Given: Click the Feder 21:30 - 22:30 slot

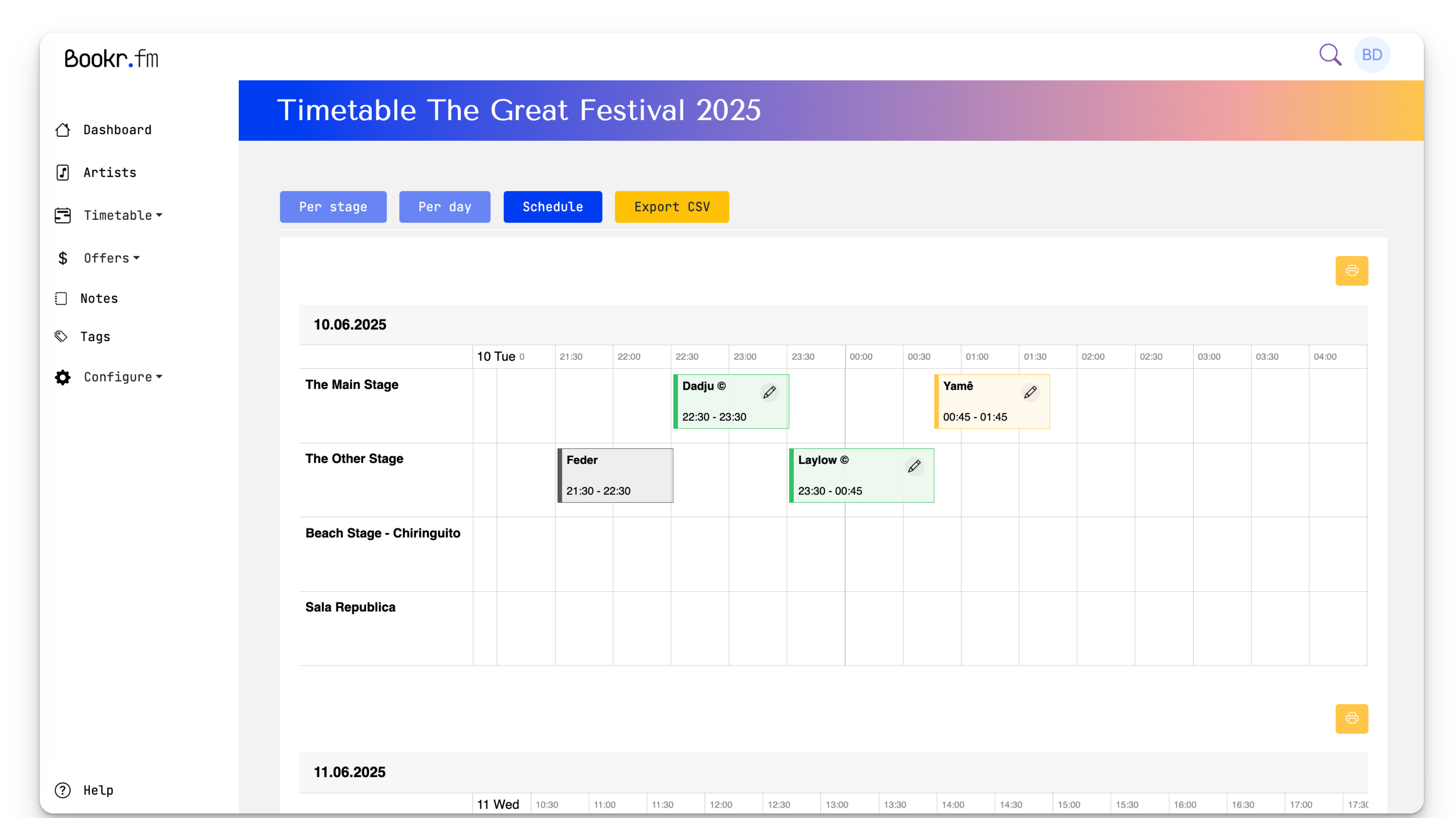Looking at the screenshot, I should [615, 475].
